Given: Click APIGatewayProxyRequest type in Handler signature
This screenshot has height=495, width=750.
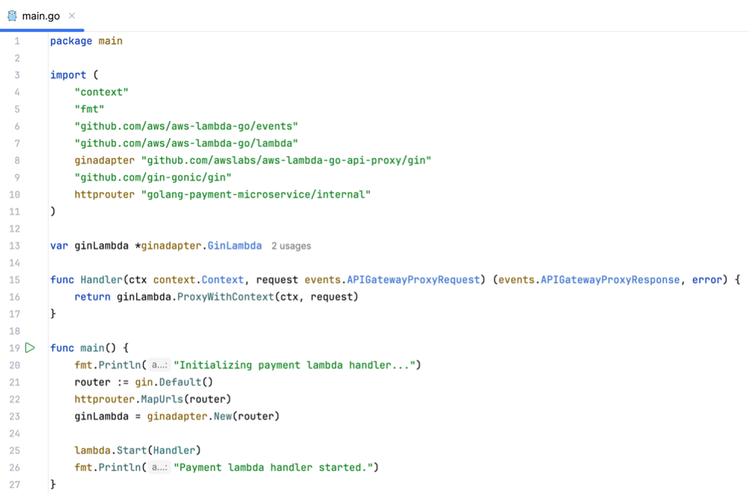Looking at the screenshot, I should click(x=413, y=280).
